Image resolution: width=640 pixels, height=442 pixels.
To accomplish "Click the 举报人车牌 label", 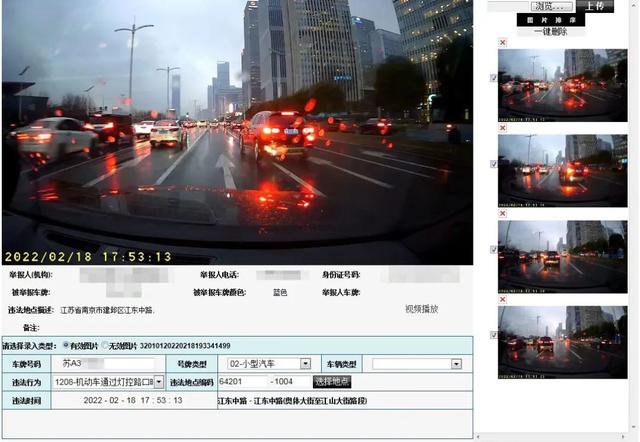I will point(341,293).
